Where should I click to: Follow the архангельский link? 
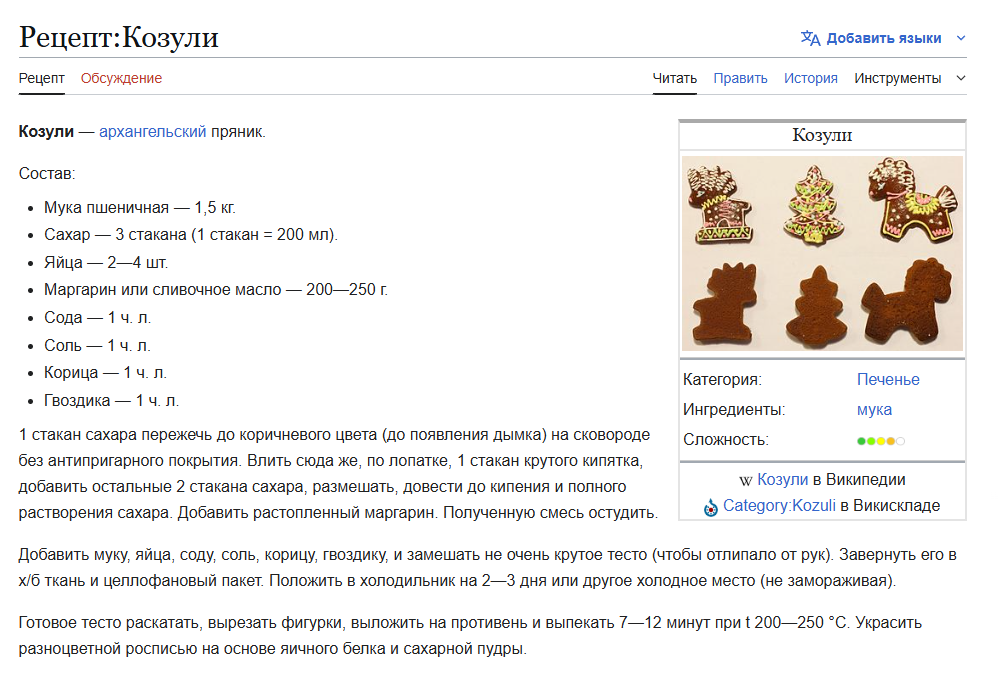152,132
